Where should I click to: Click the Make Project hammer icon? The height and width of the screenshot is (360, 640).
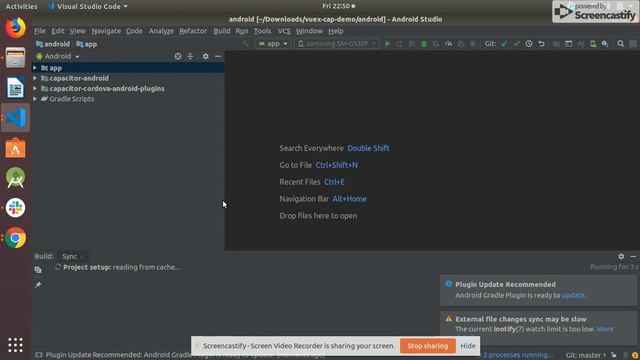click(245, 44)
